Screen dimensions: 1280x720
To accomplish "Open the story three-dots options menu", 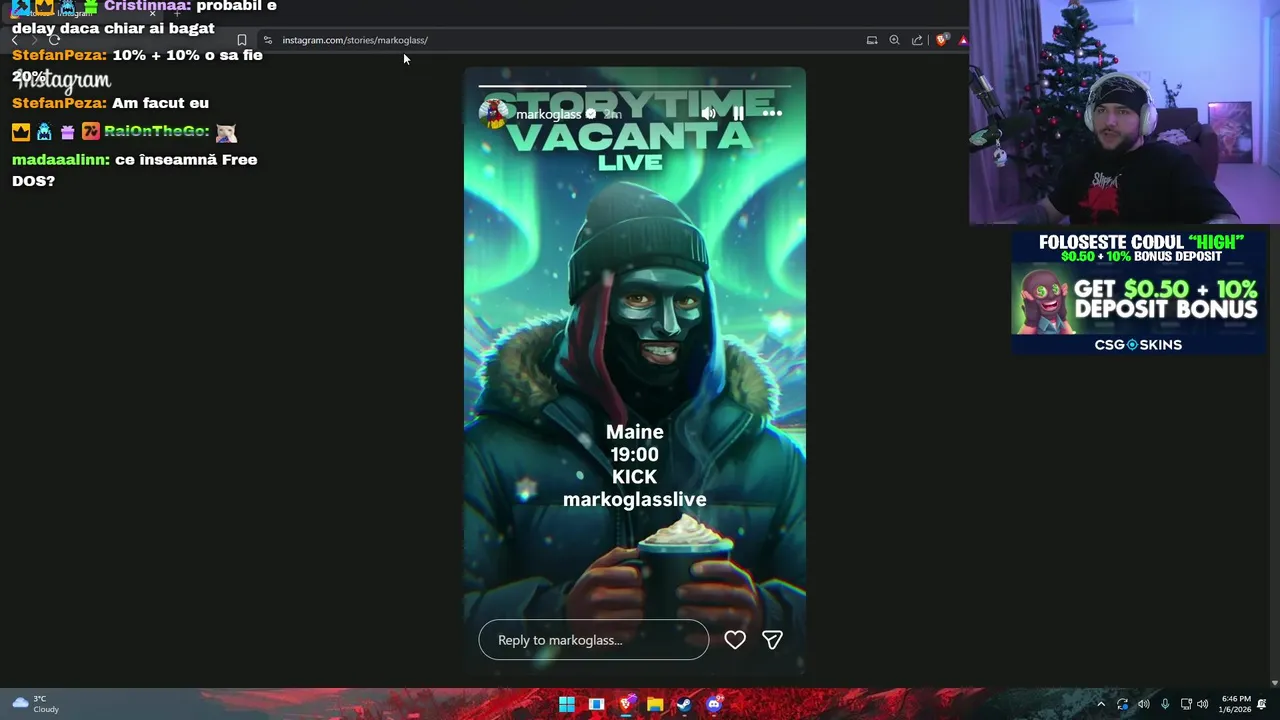I will 772,114.
